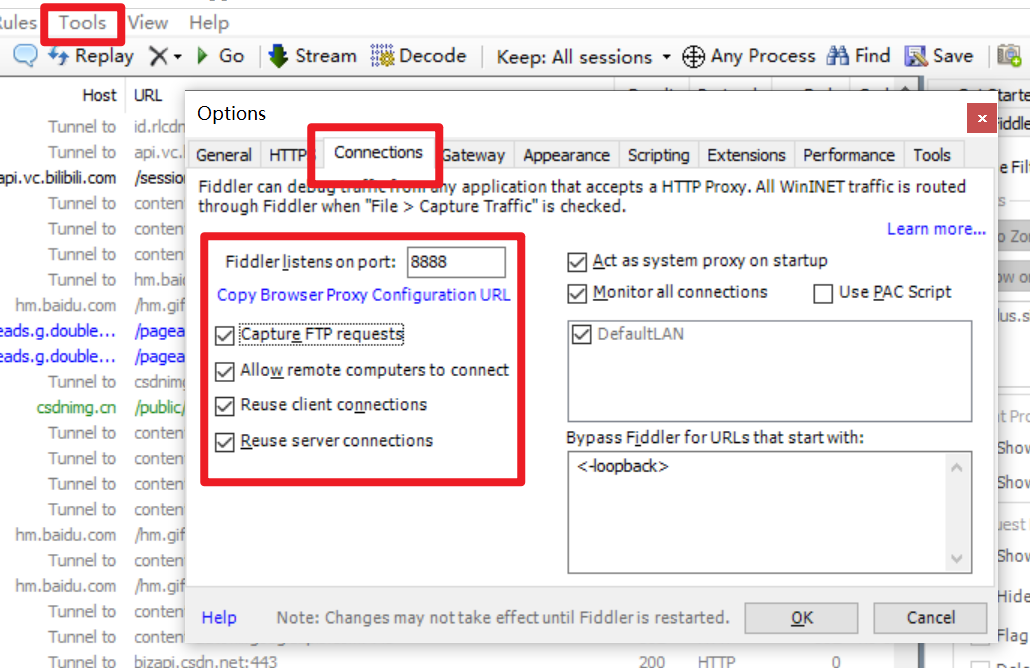Click the bypass list scroll down arrow
Screen dimensions: 1030x668
coord(956,558)
